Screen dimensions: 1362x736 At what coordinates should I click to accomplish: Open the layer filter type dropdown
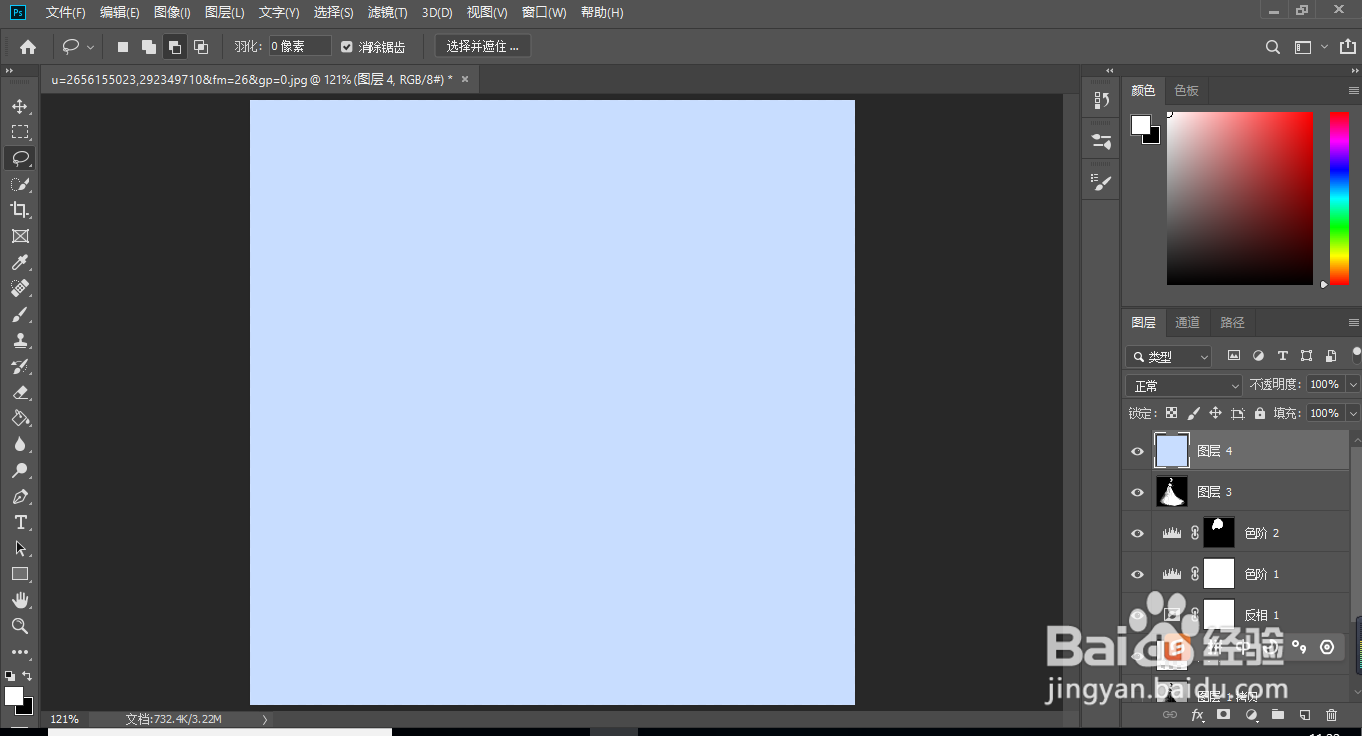click(1168, 356)
